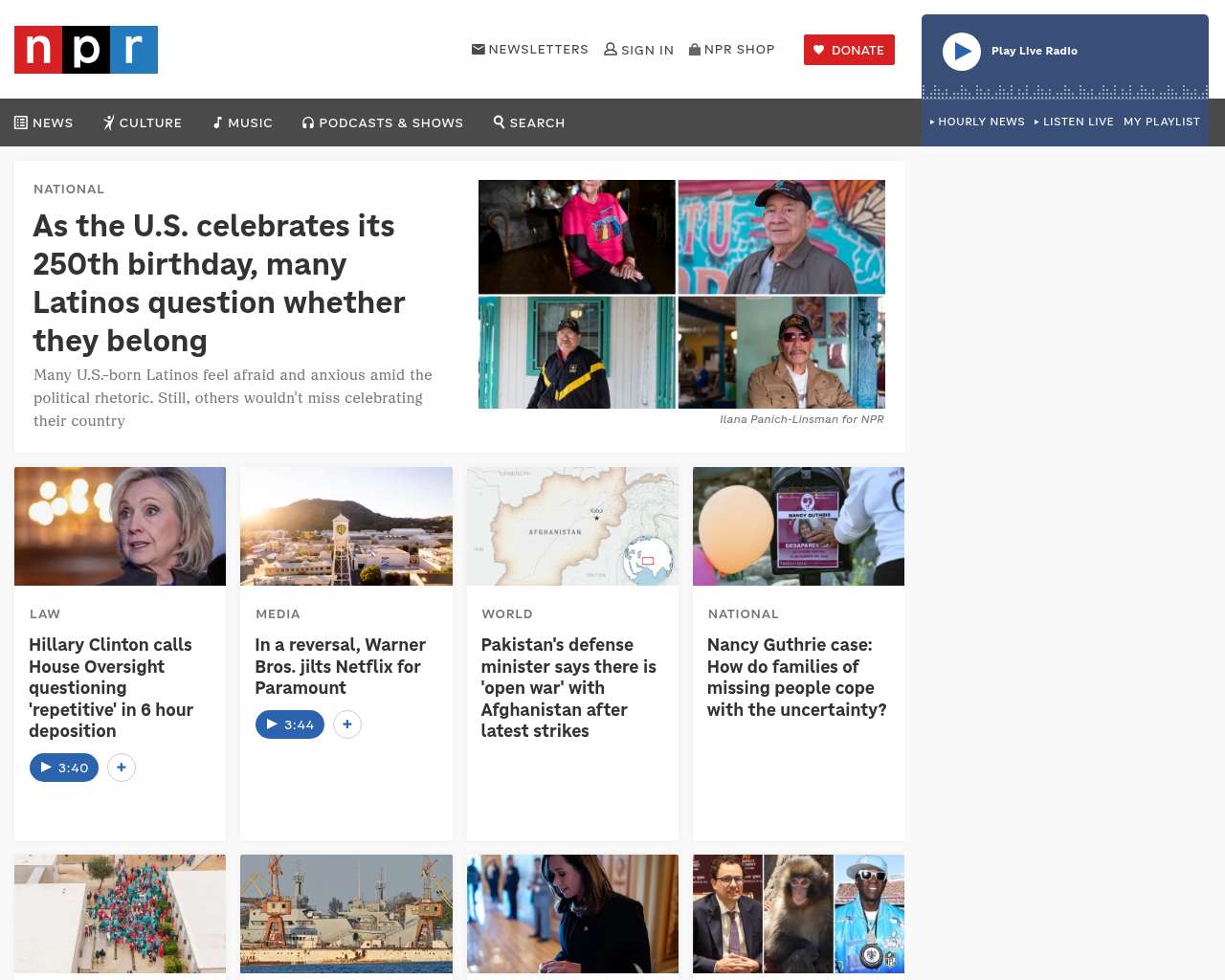Click the studio lot water tower photo

pos(346,526)
